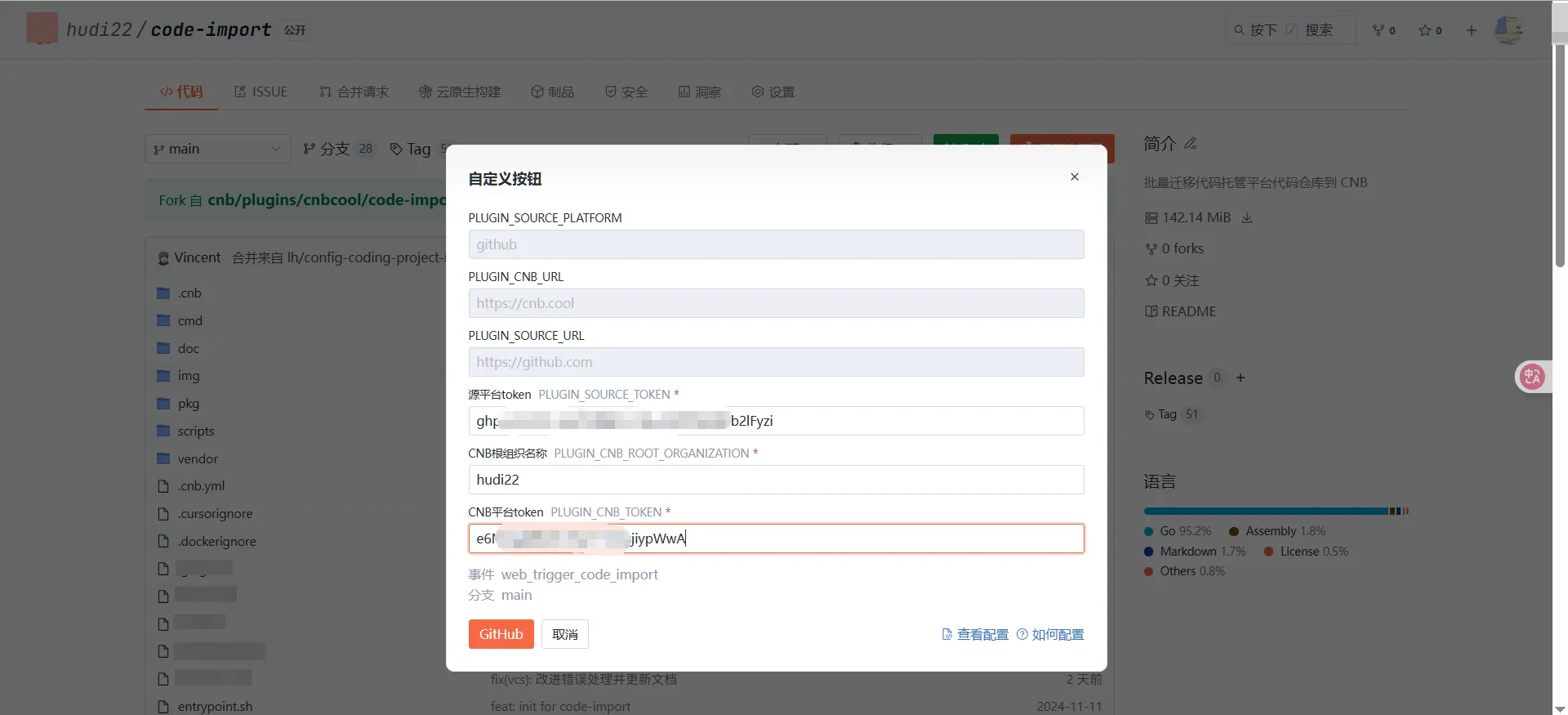
Task: Click the orange GitHub button
Action: click(501, 634)
